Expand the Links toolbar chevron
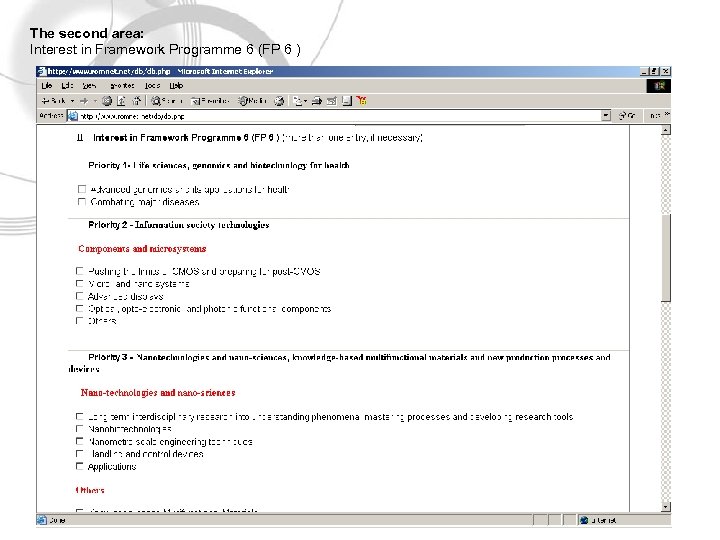Image resolution: width=720 pixels, height=540 pixels. [667, 114]
